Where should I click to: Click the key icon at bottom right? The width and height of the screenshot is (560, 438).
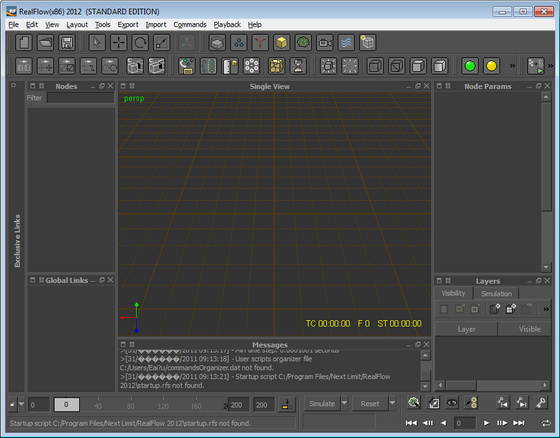(x=541, y=403)
